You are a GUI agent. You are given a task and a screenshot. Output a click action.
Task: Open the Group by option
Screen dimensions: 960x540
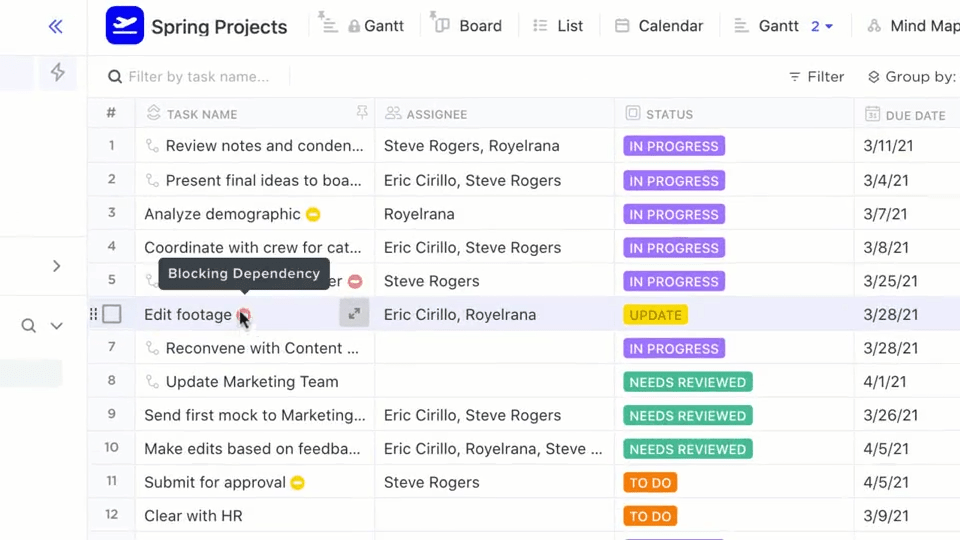tap(912, 77)
